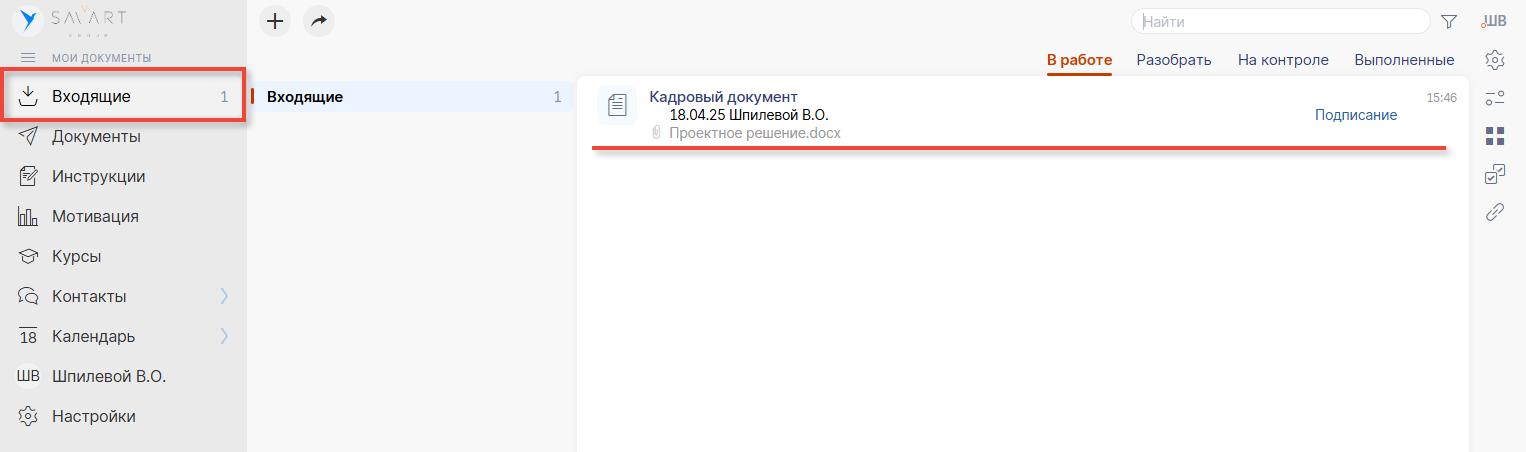Viewport: 1526px width, 452px height.
Task: Expand the Контакты submenu chevron
Action: tap(224, 296)
